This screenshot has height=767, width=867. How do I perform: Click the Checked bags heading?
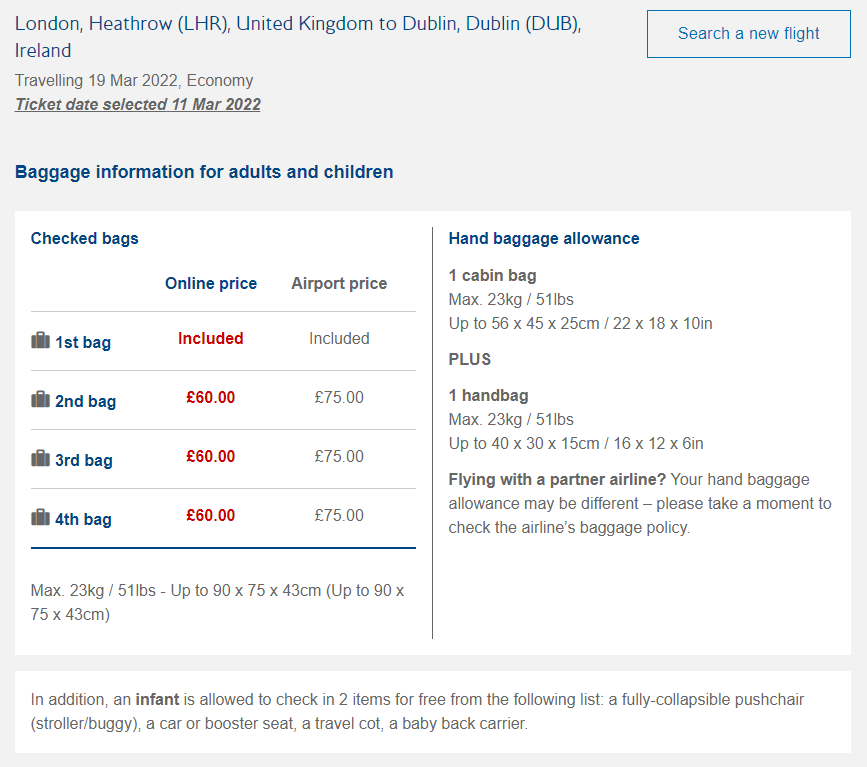(x=85, y=238)
